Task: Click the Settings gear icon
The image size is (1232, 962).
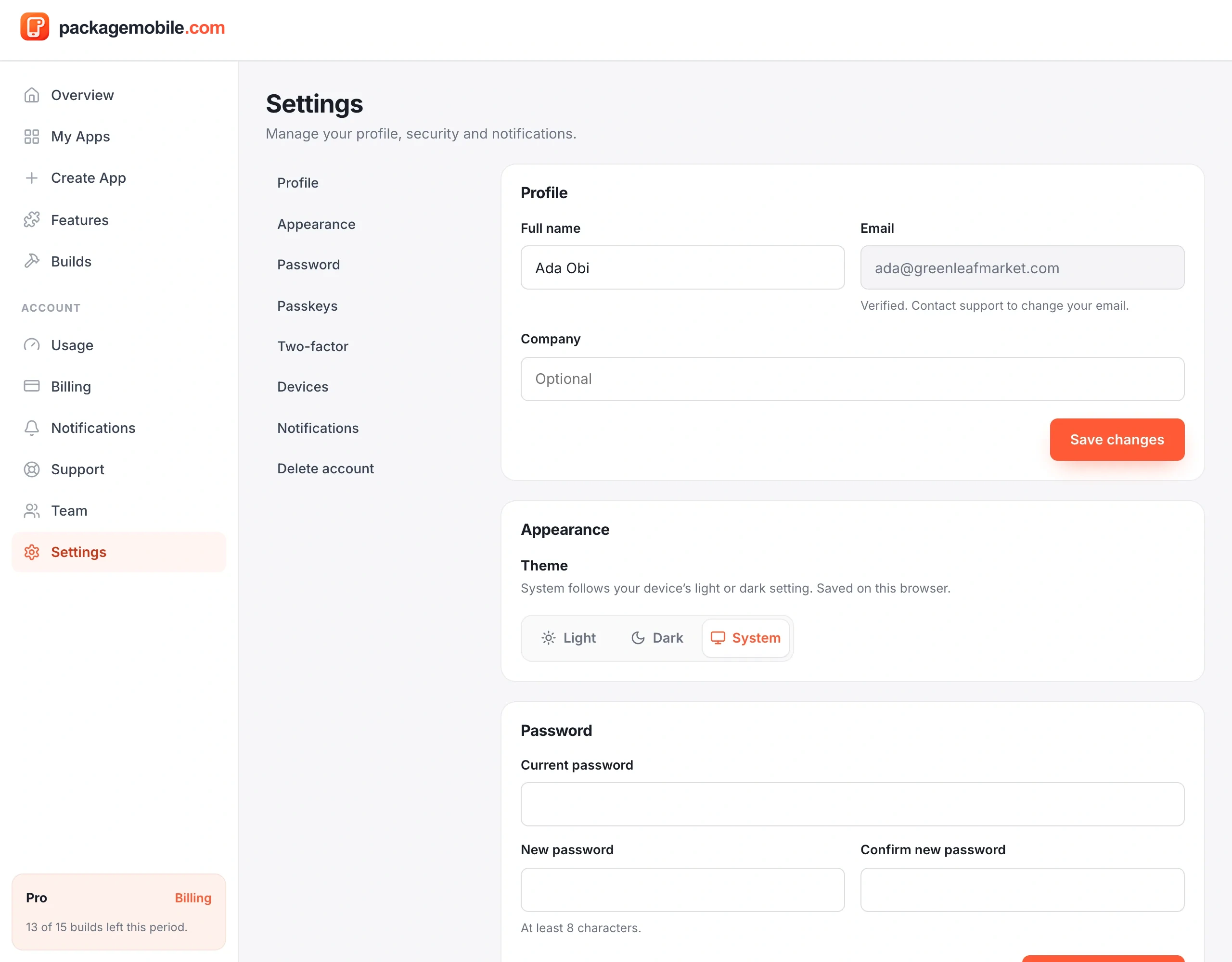Action: pyautogui.click(x=32, y=552)
